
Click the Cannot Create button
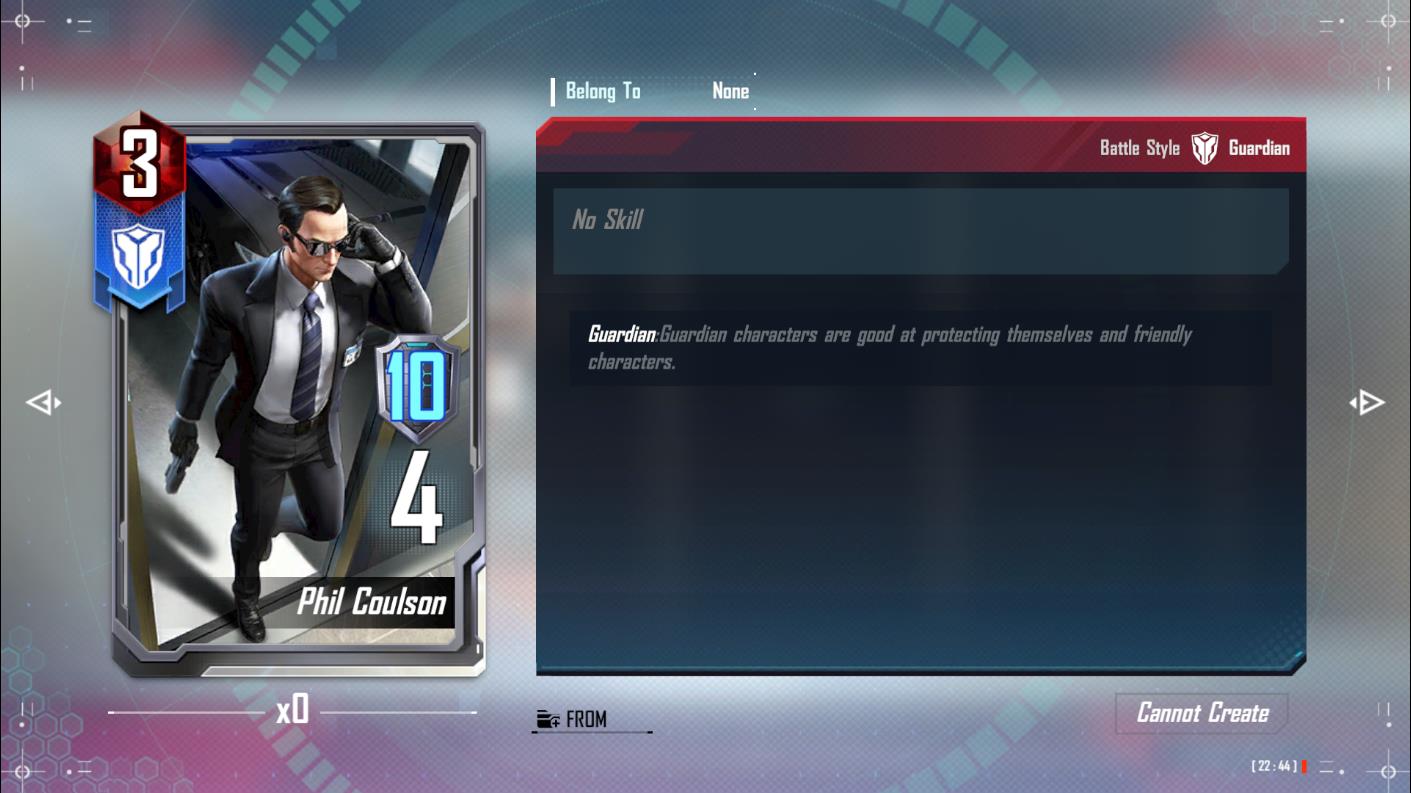point(1202,713)
